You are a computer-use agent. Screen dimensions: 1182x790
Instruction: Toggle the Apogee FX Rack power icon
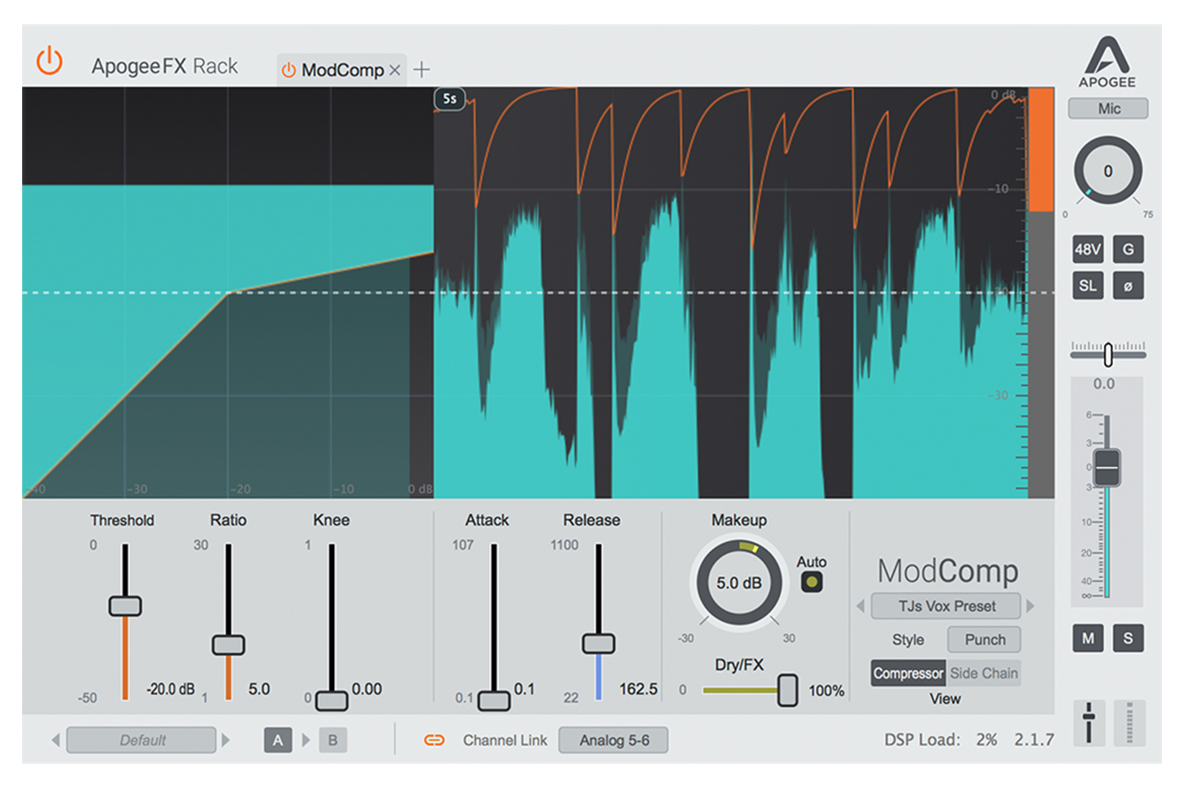click(50, 61)
